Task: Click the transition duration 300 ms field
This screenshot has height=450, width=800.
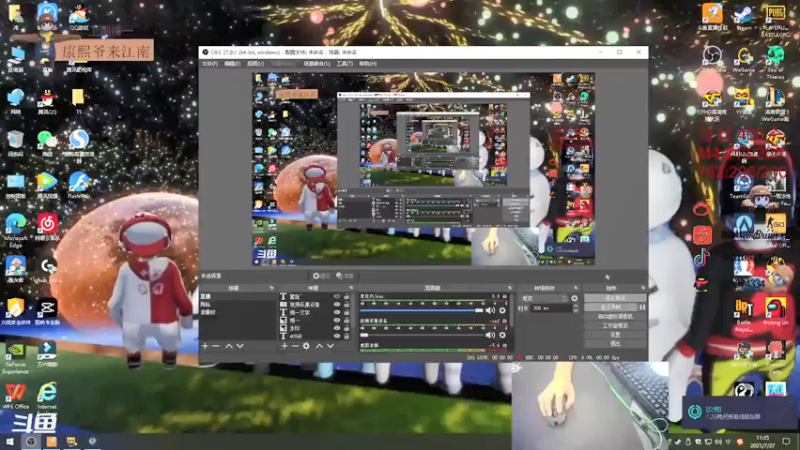Action: click(x=552, y=308)
